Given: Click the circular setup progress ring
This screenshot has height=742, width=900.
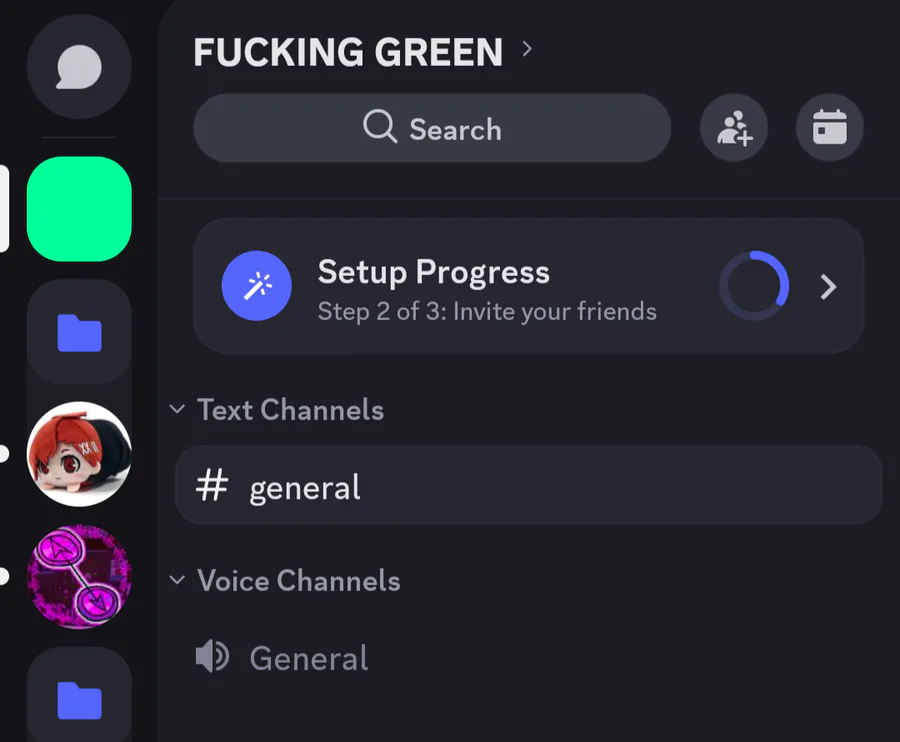Looking at the screenshot, I should click(754, 285).
